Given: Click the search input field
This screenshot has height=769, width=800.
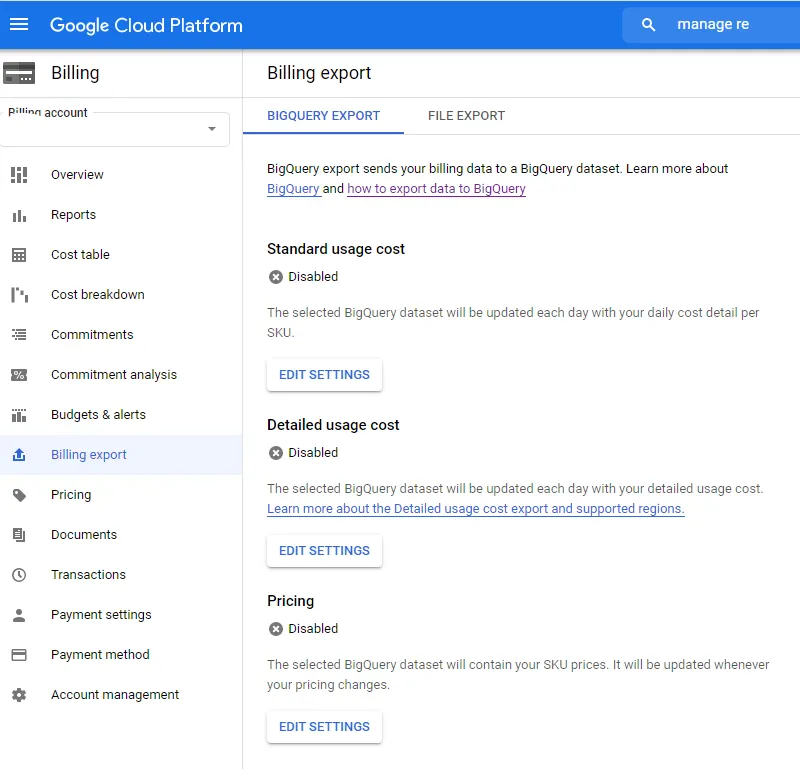Looking at the screenshot, I should tap(730, 25).
